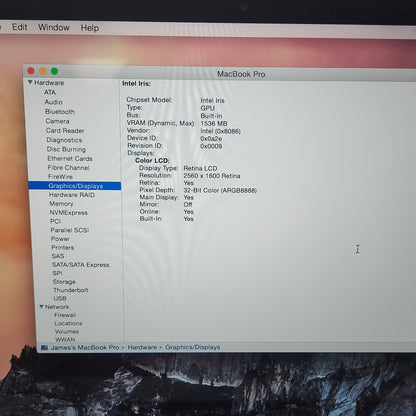Collapse the Hardware section triangle

[x=30, y=82]
